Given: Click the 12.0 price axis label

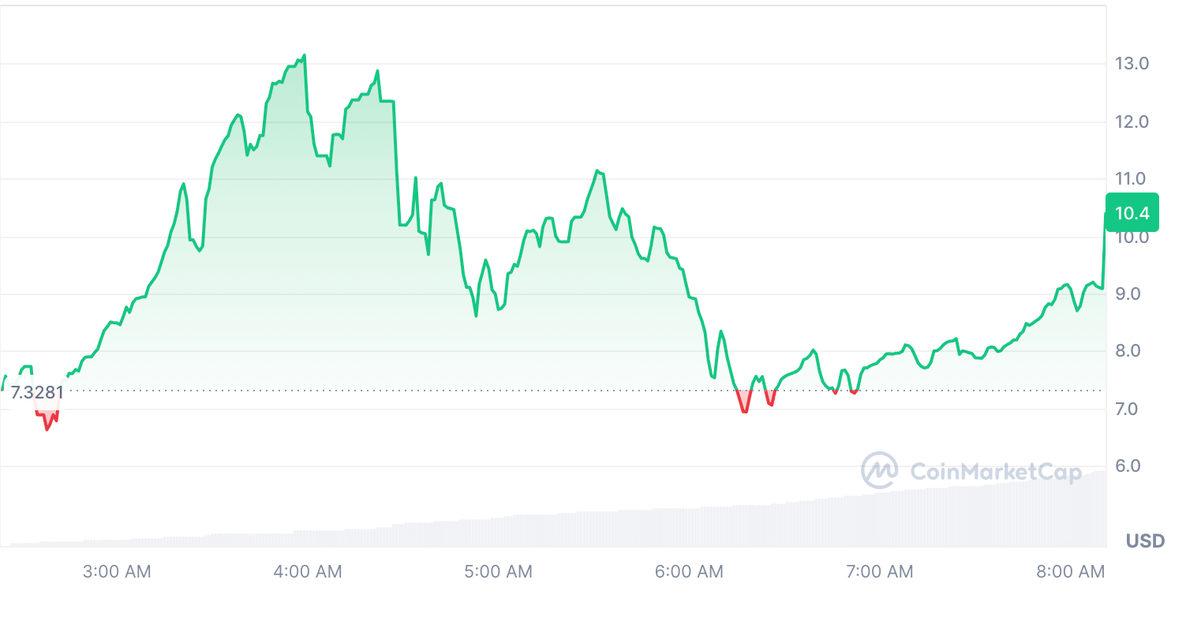Looking at the screenshot, I should click(1131, 122).
